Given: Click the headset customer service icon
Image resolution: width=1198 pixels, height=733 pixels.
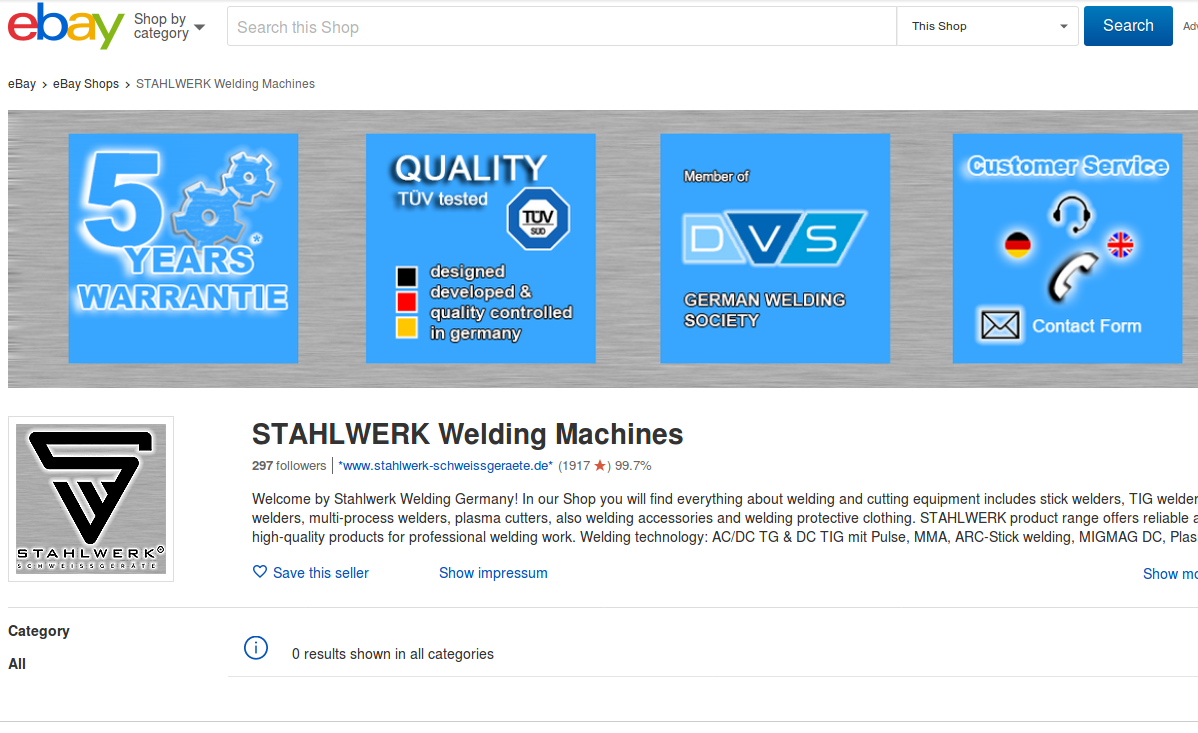Looking at the screenshot, I should coord(1071,213).
